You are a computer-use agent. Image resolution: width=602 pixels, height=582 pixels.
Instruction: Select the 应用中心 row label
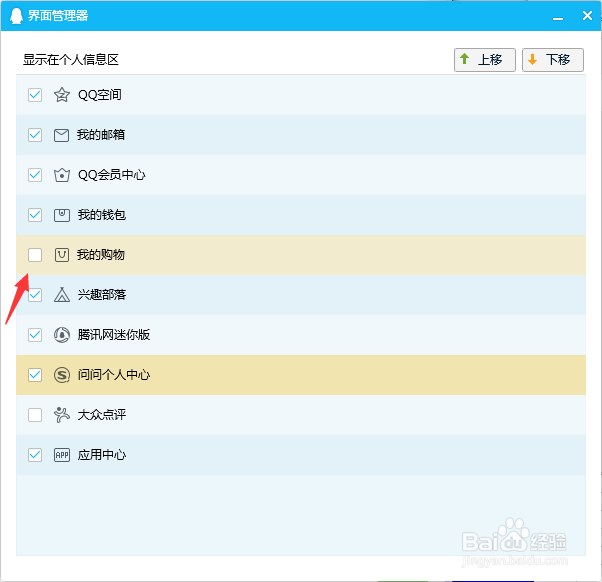102,455
